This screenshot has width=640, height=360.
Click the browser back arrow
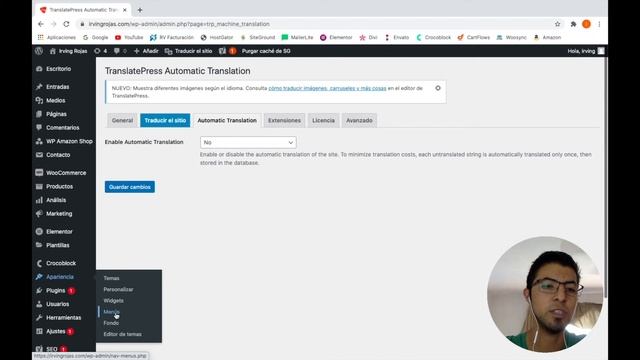point(41,24)
